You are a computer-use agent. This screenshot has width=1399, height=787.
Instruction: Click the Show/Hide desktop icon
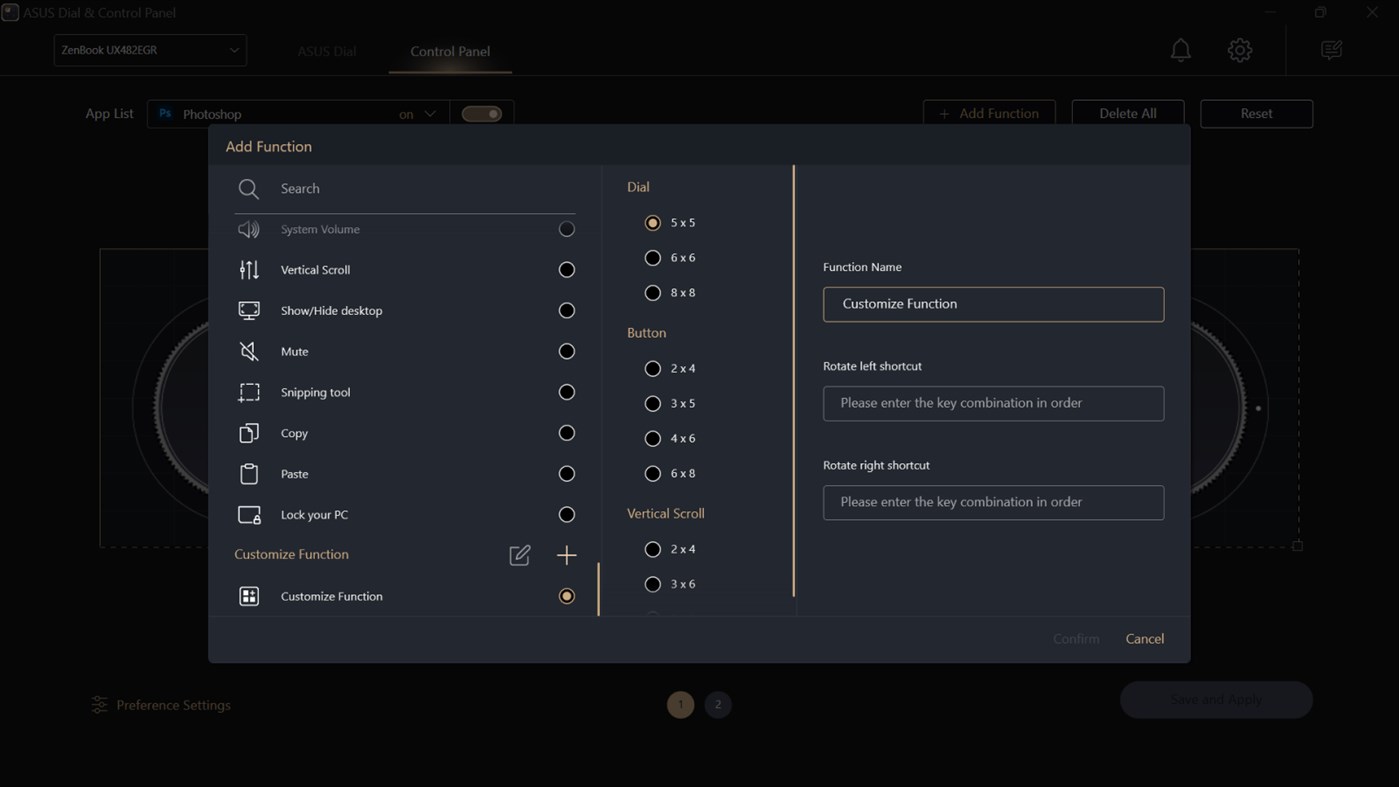pos(248,310)
